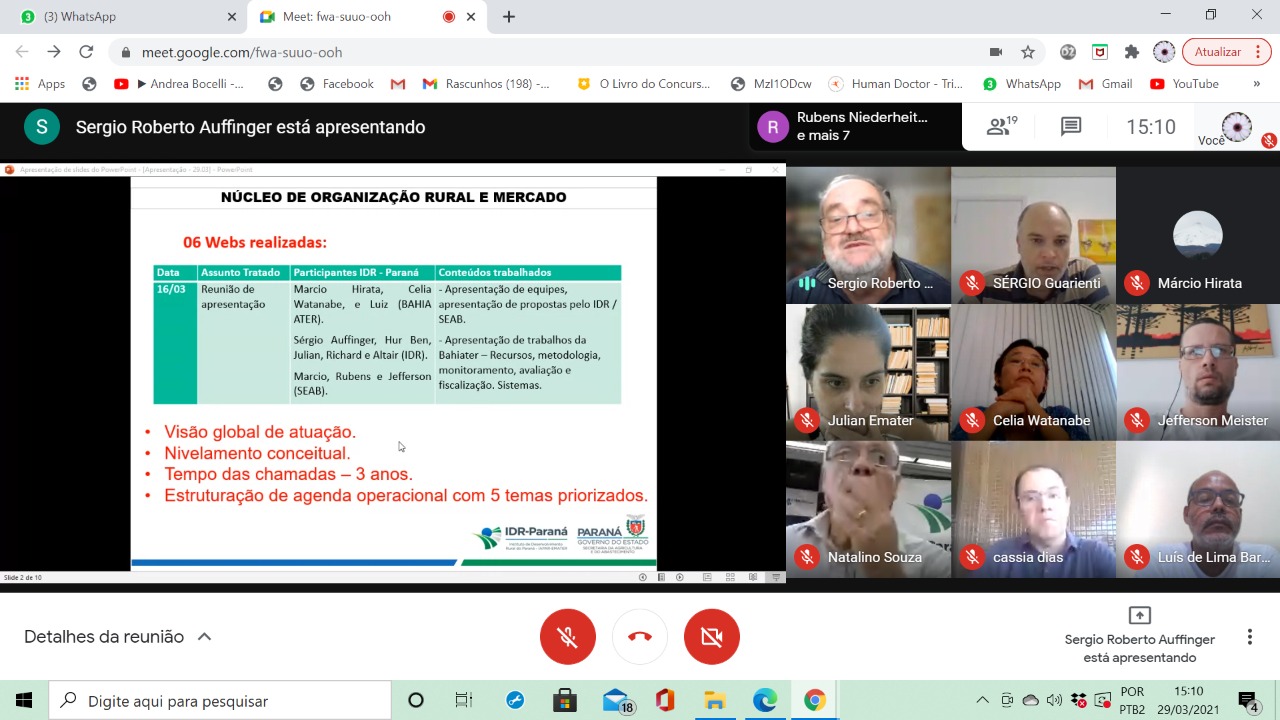The width and height of the screenshot is (1280, 720).
Task: Show more bookmarks with the chevron
Action: 1257,84
